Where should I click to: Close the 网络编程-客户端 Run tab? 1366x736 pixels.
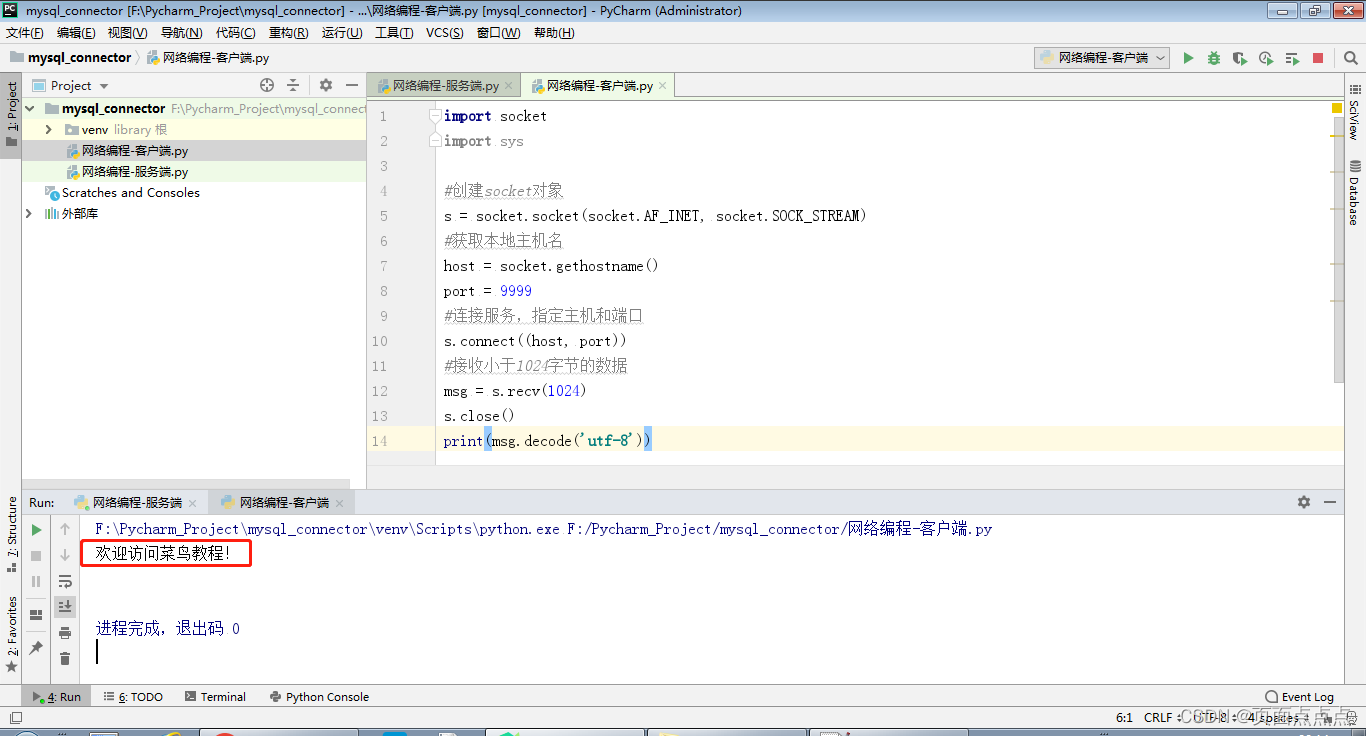[x=341, y=502]
